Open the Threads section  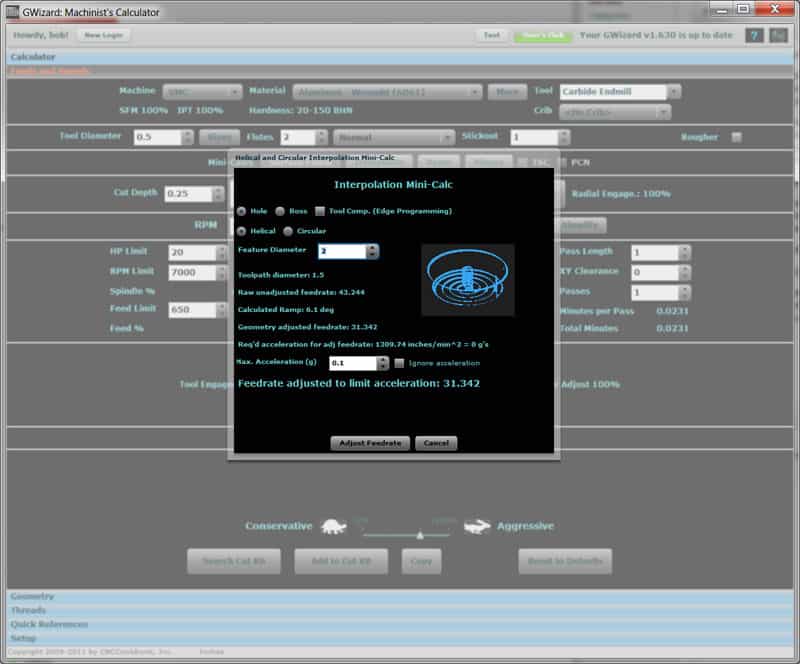coord(400,610)
